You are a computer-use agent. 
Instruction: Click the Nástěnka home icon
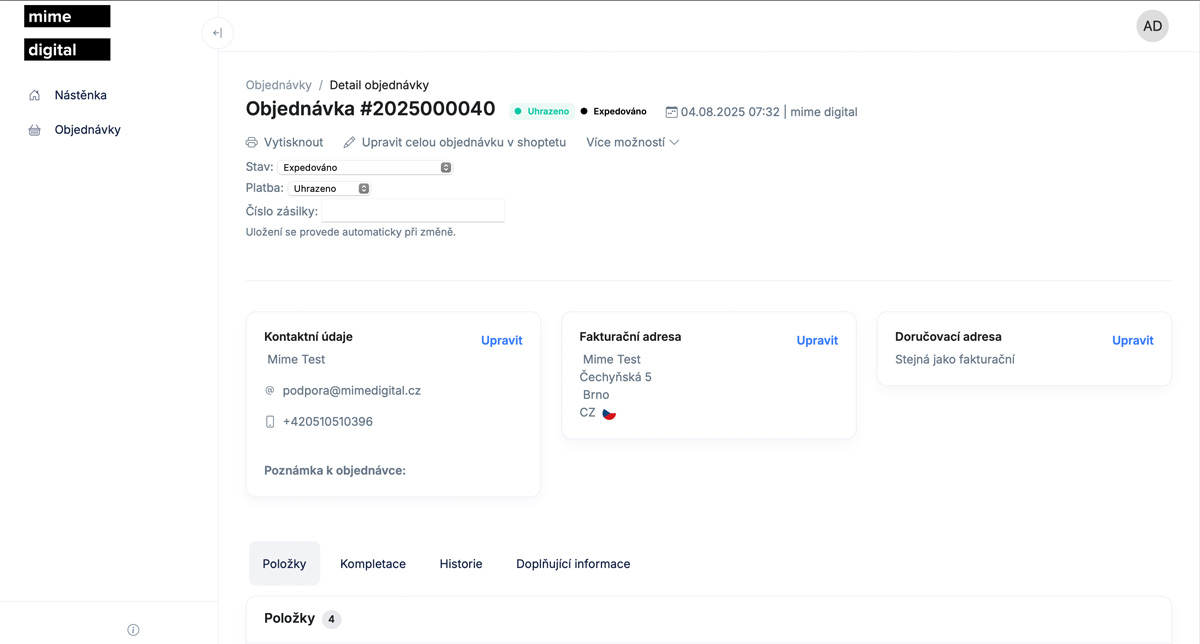35,95
